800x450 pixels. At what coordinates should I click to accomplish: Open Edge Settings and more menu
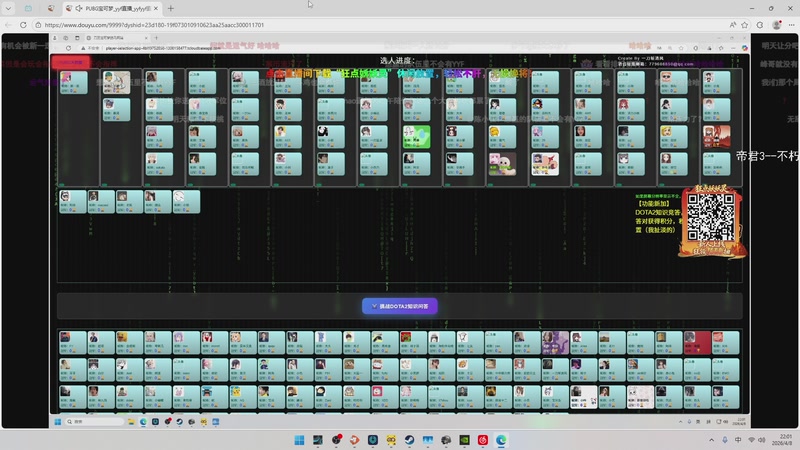pyautogui.click(x=792, y=24)
